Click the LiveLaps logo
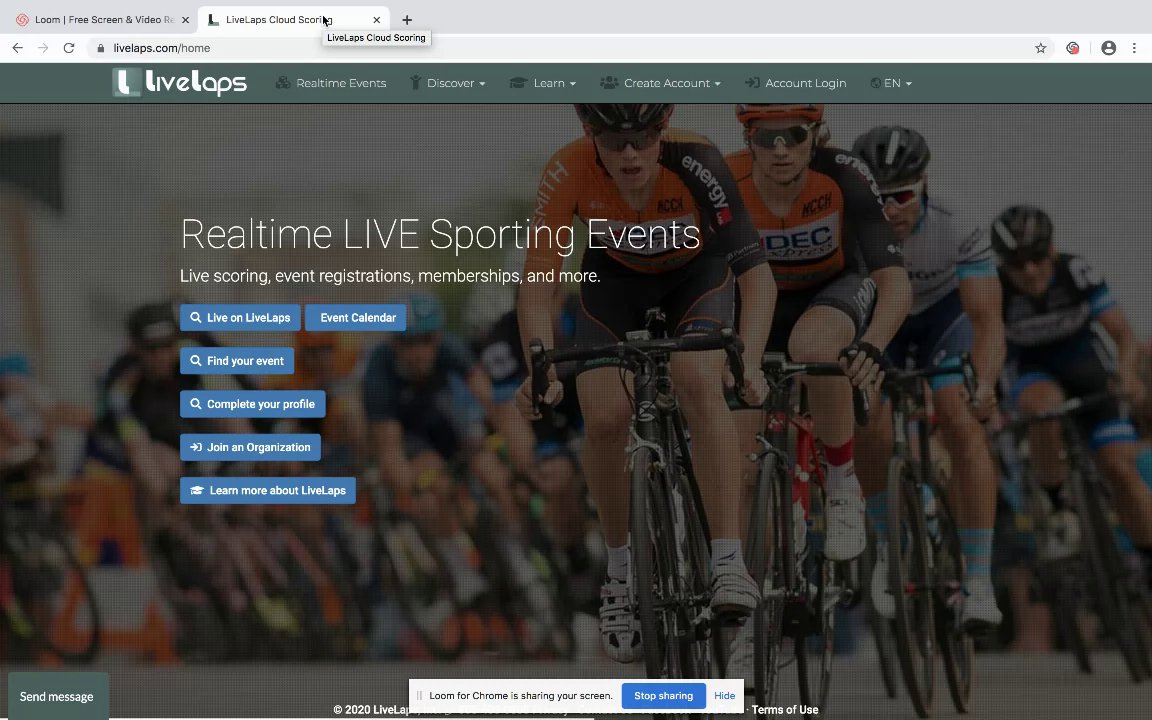1152x720 pixels. (x=180, y=82)
